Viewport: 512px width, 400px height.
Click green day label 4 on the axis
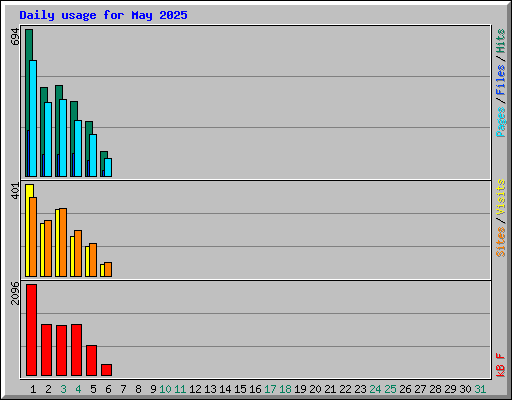tap(78, 389)
